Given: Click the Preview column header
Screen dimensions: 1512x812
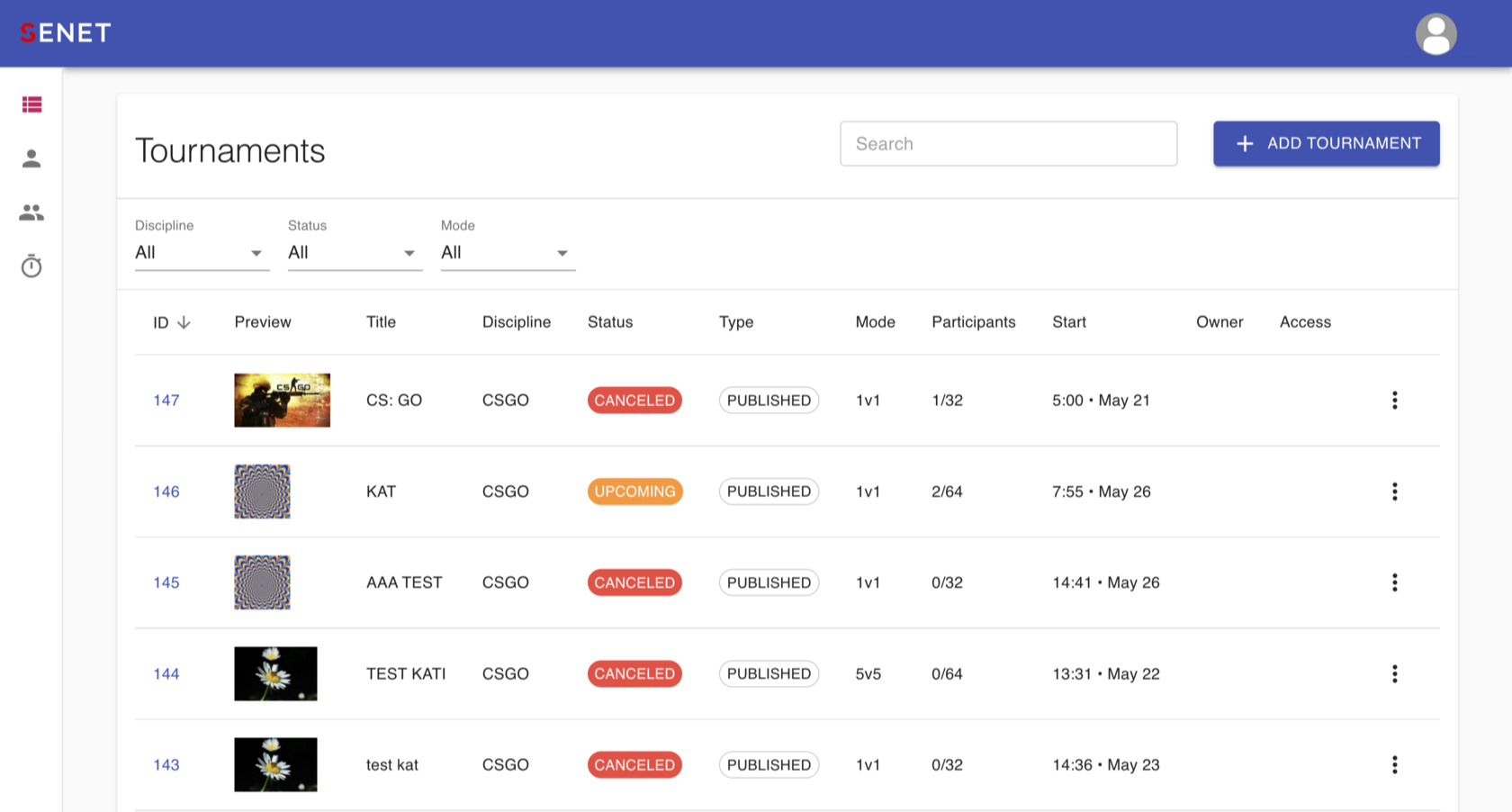Looking at the screenshot, I should coord(263,322).
